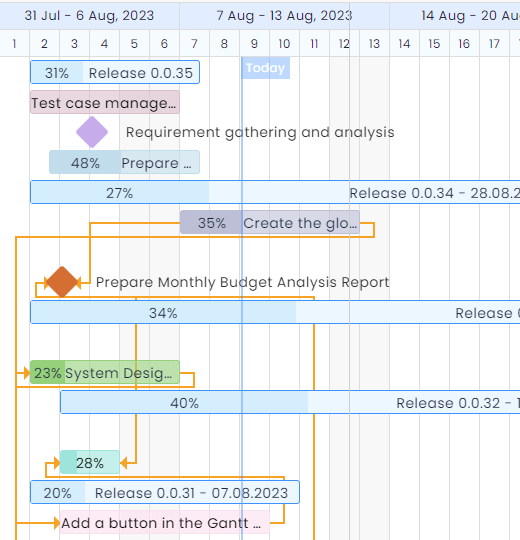This screenshot has width=520, height=540.
Task: Click the purple Requirement gathering milestone diamond
Action: tap(92, 132)
